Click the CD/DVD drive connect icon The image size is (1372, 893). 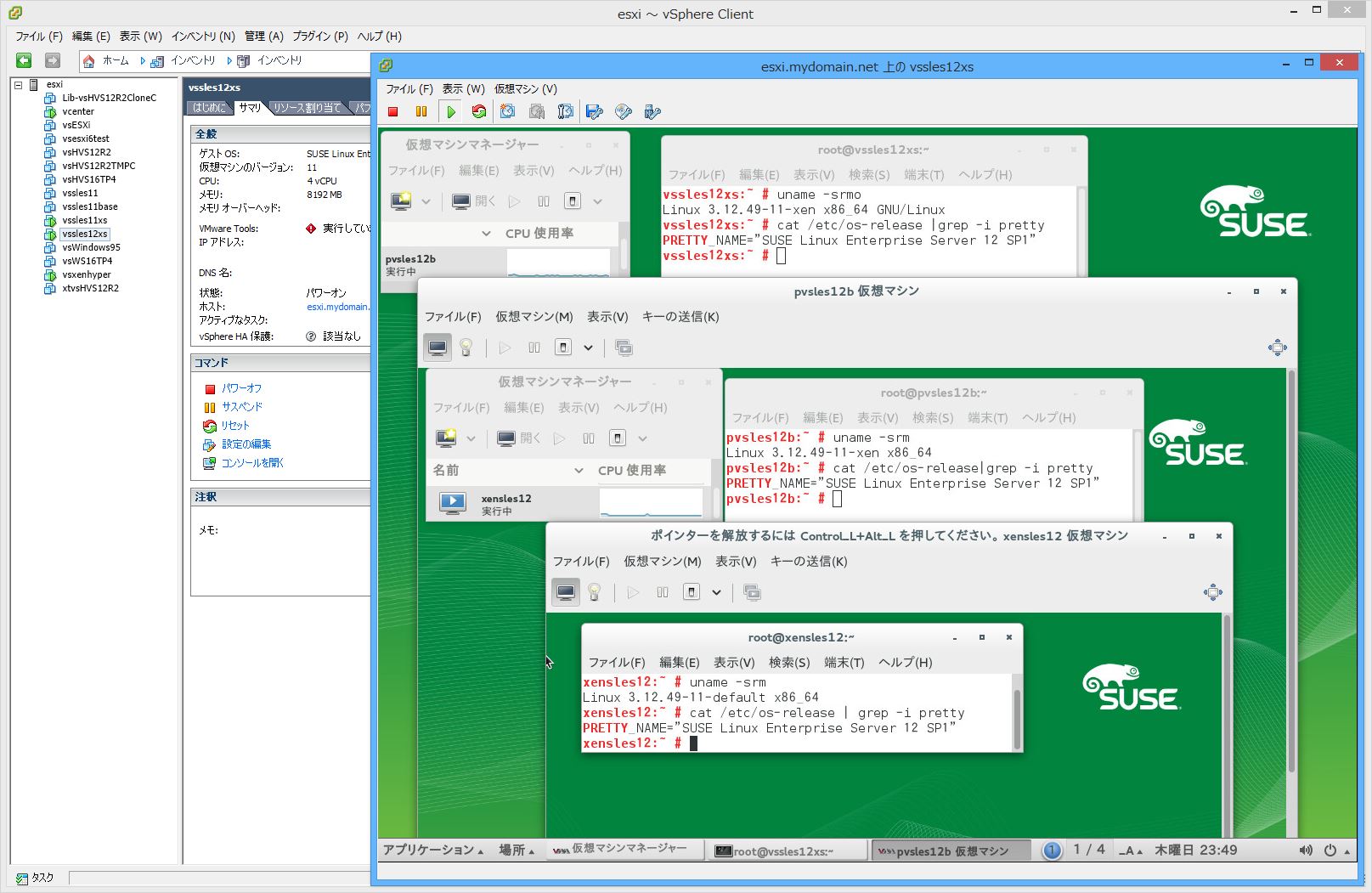point(624,111)
